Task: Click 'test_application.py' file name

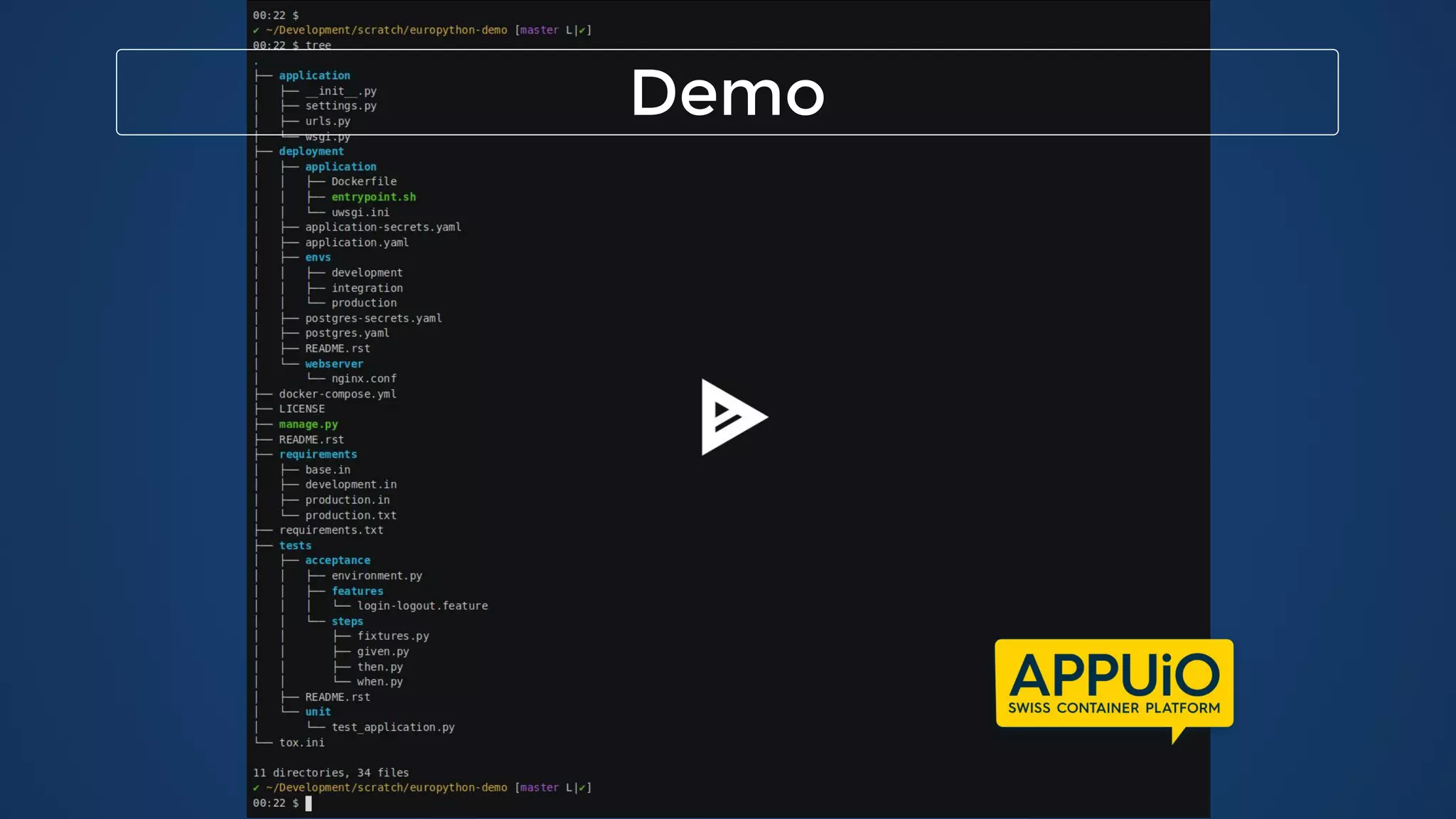Action: coord(393,727)
